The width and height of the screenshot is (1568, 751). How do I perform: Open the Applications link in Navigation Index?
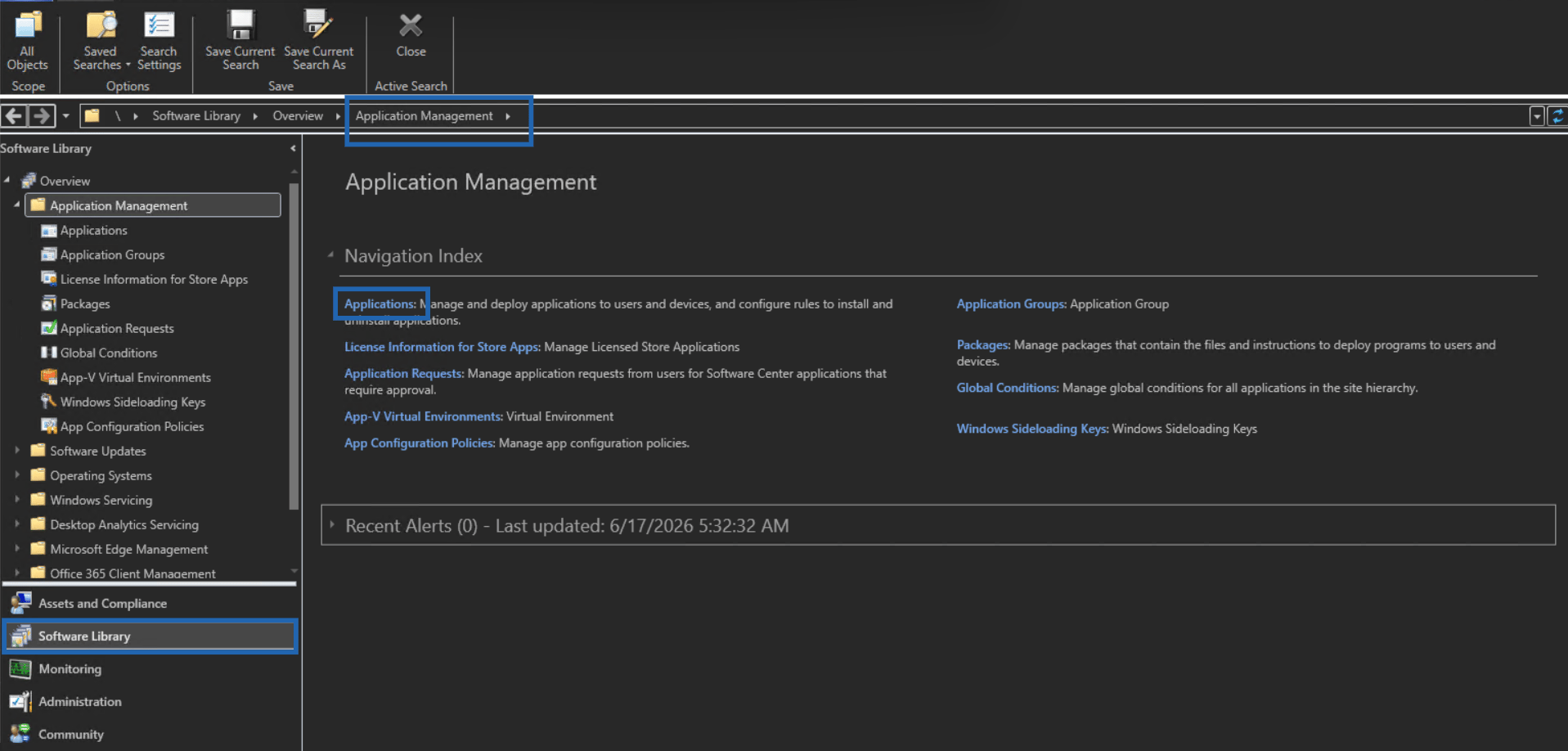pos(380,304)
